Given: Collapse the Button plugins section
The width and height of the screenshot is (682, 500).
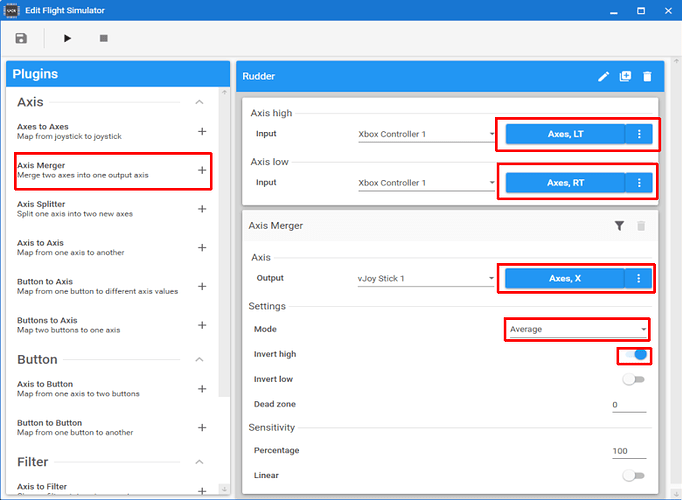Looking at the screenshot, I should click(x=199, y=360).
